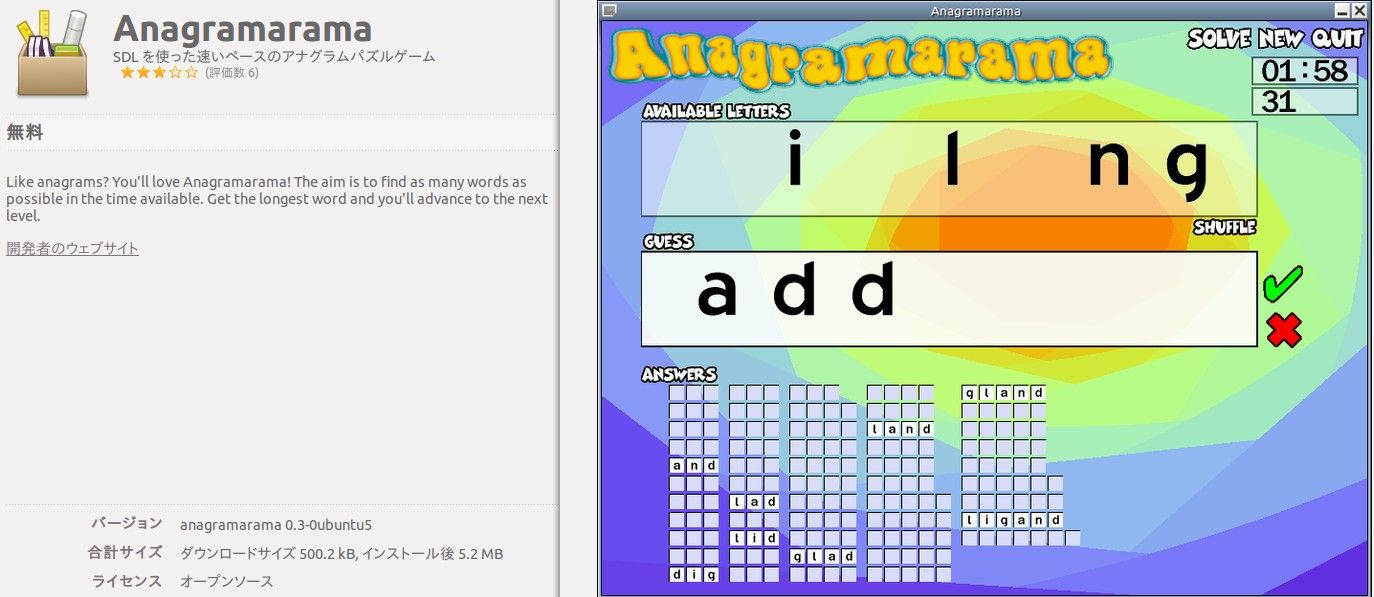Select available letter 'i'
The height and width of the screenshot is (597, 1374).
[795, 159]
